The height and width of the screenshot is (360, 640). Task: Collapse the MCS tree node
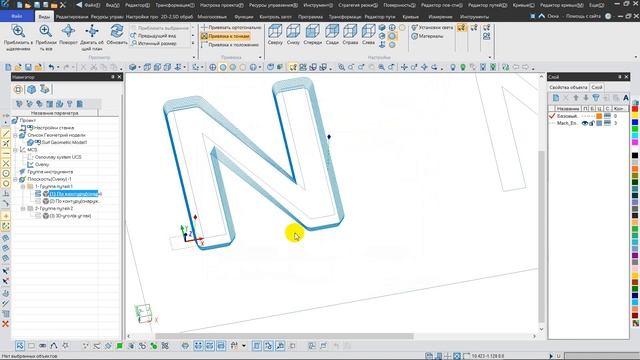coord(16,150)
